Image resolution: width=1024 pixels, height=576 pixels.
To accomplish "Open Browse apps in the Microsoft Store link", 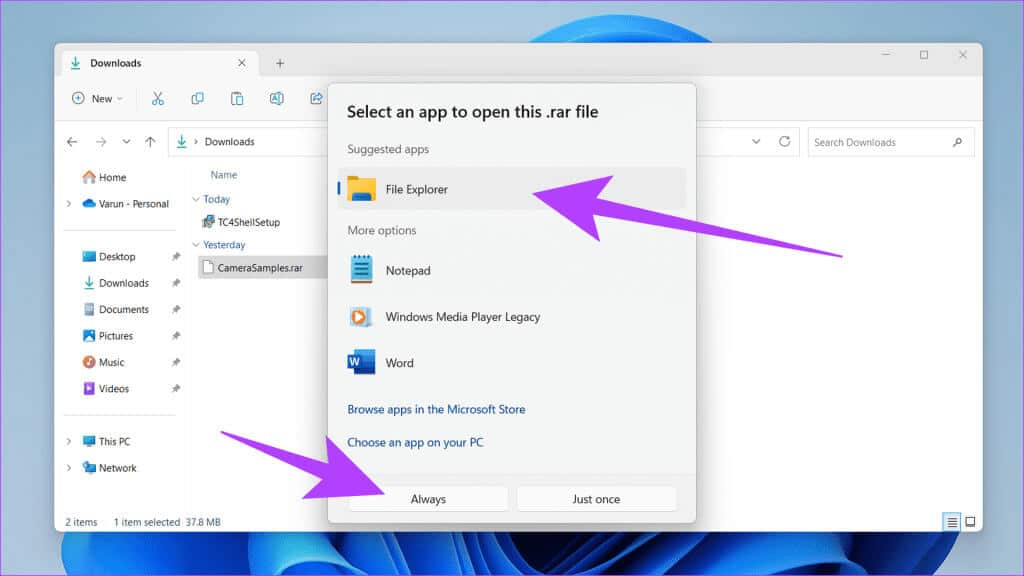I will click(436, 409).
